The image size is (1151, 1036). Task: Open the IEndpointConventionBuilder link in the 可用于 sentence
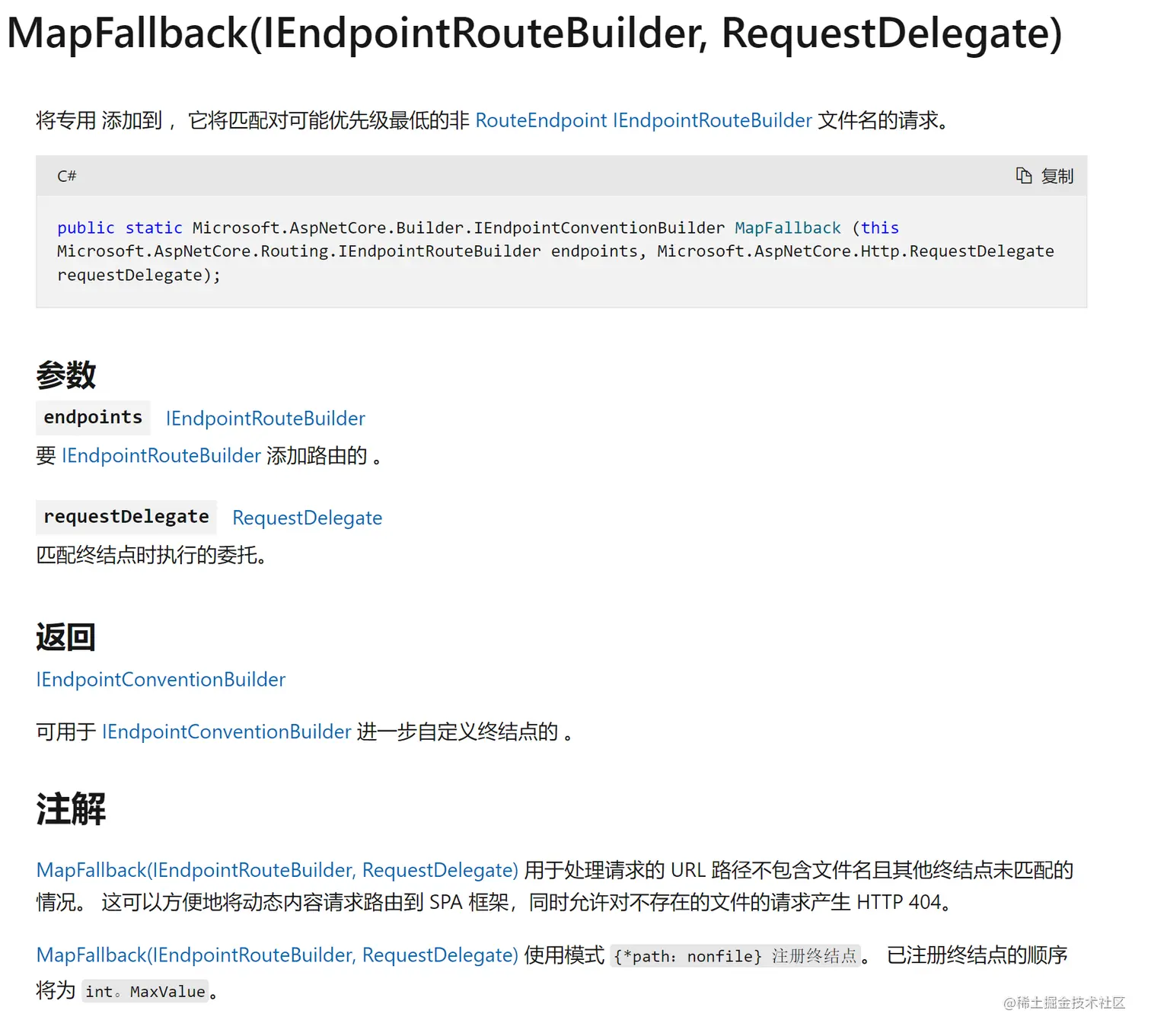227,732
